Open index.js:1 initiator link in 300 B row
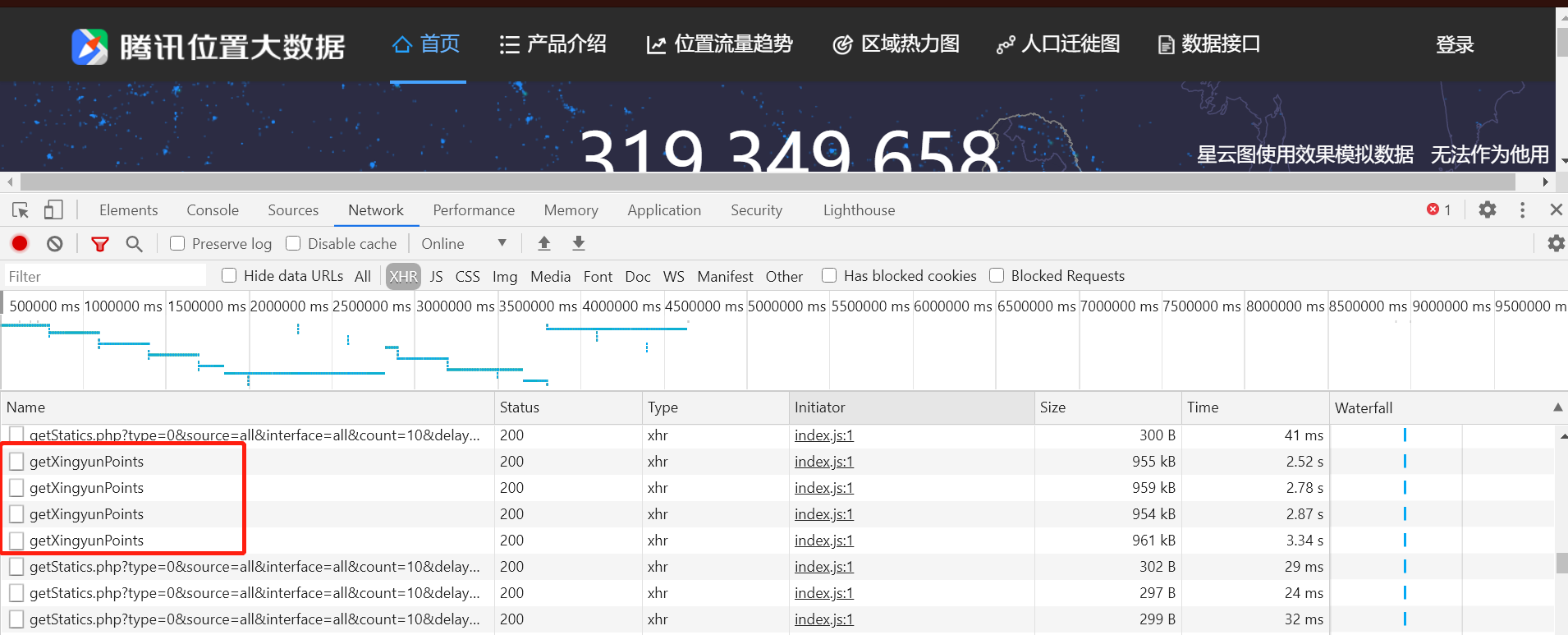This screenshot has height=635, width=1568. tap(823, 435)
